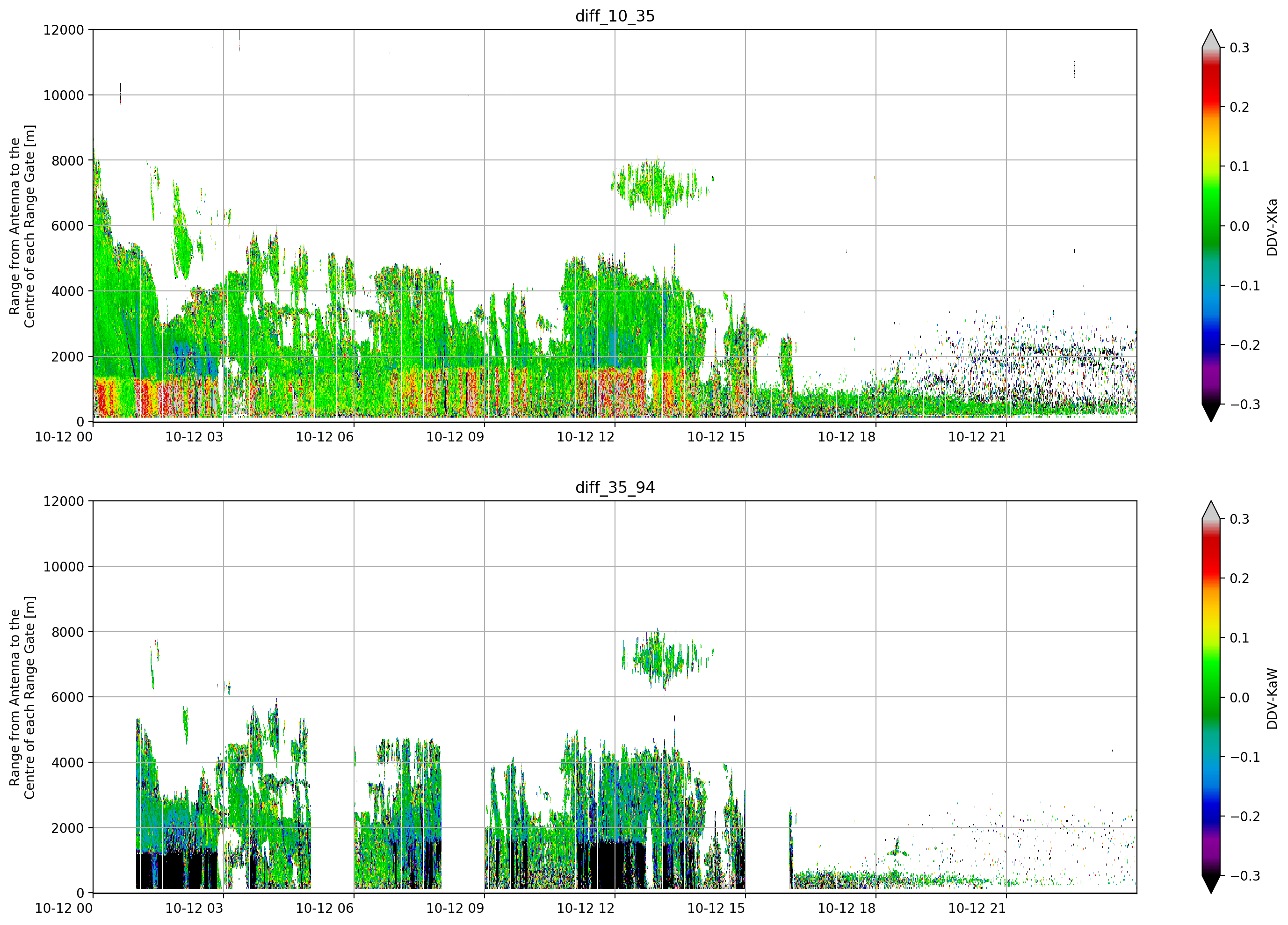Click the −0.1 tick on DDV-KaW colorbar
The width and height of the screenshot is (1288, 925).
pyautogui.click(x=1245, y=757)
